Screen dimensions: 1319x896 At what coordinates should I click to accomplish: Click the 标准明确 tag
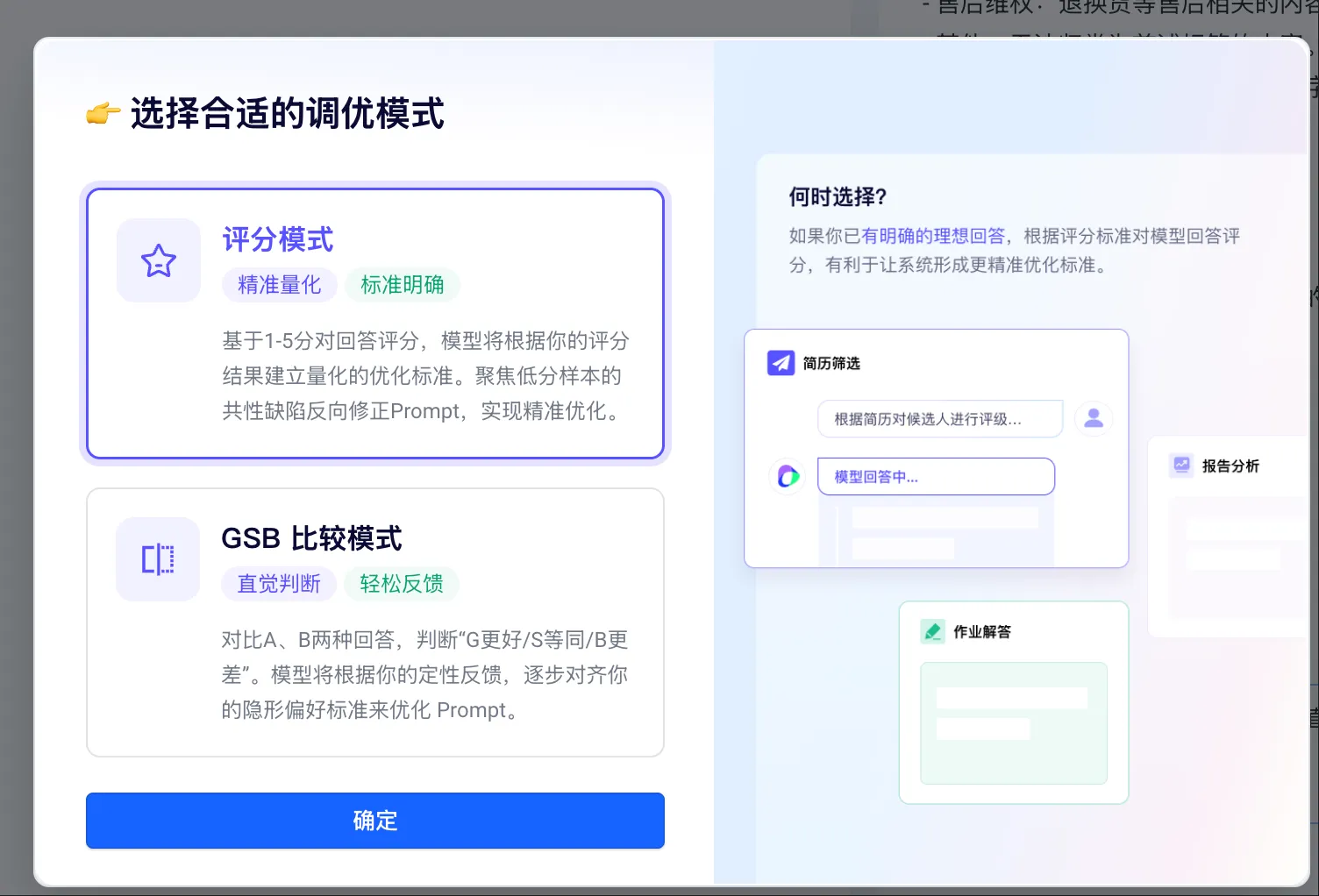point(403,285)
